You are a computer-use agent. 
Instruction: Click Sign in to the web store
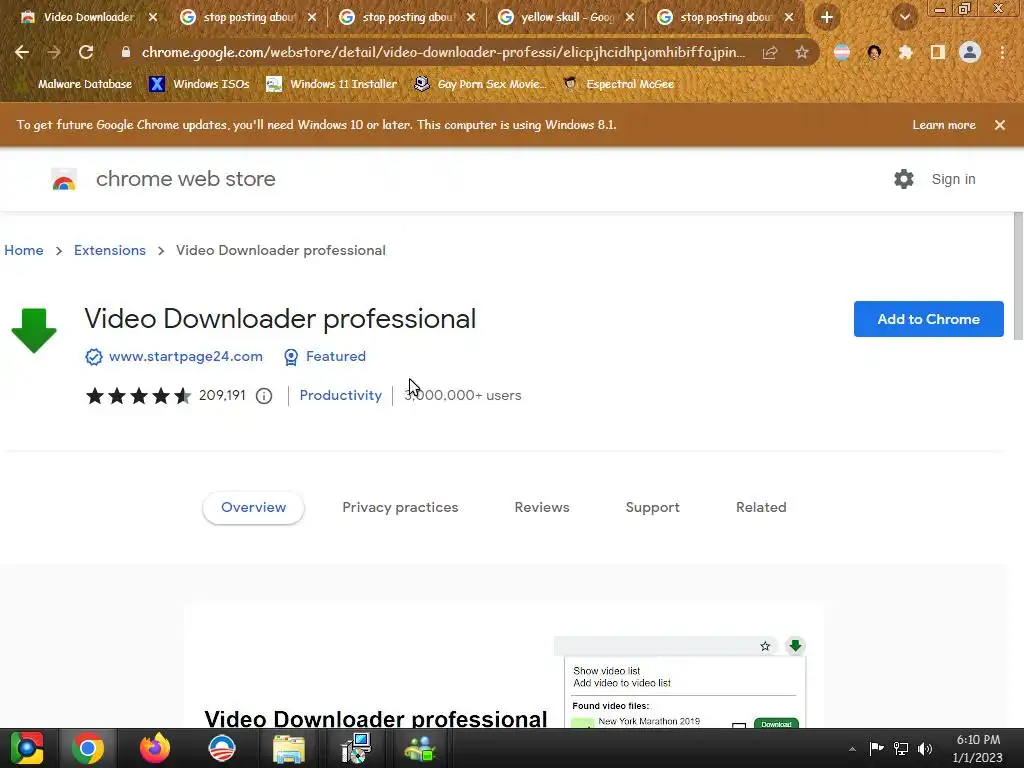point(953,180)
